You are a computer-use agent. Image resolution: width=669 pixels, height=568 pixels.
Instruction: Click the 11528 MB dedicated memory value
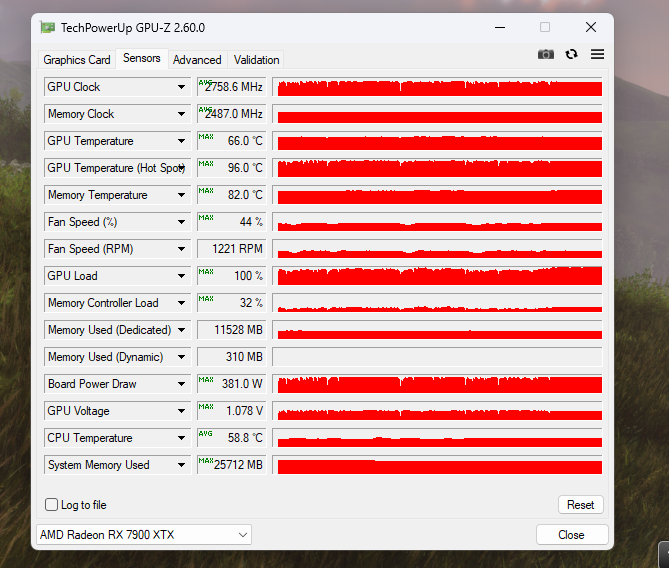click(232, 330)
